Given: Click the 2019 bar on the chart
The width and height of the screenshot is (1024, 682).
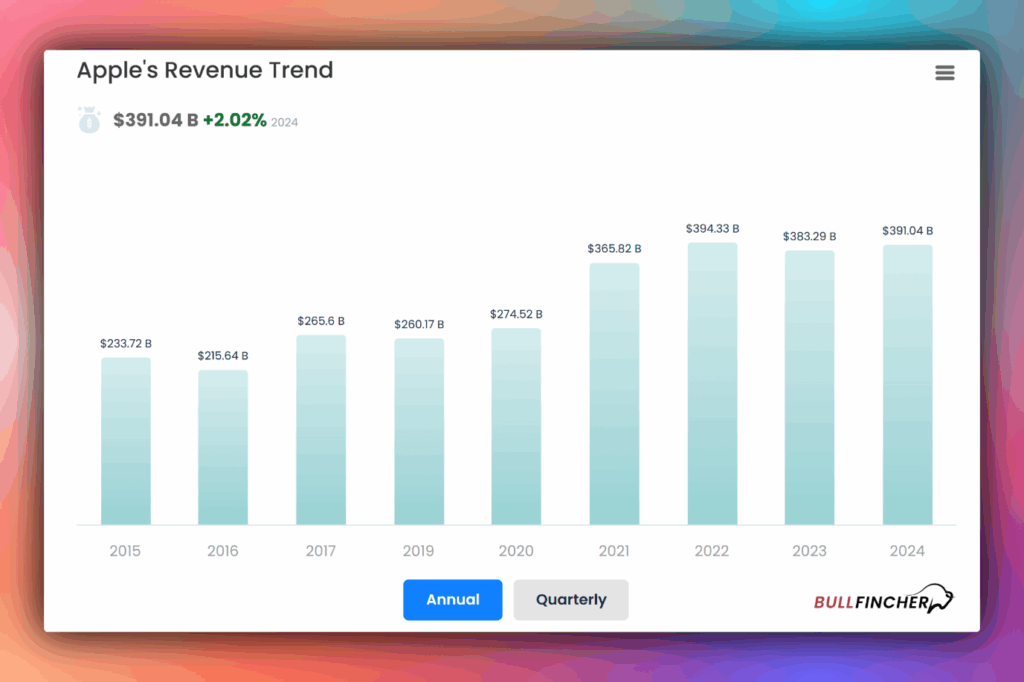Looking at the screenshot, I should tap(418, 432).
